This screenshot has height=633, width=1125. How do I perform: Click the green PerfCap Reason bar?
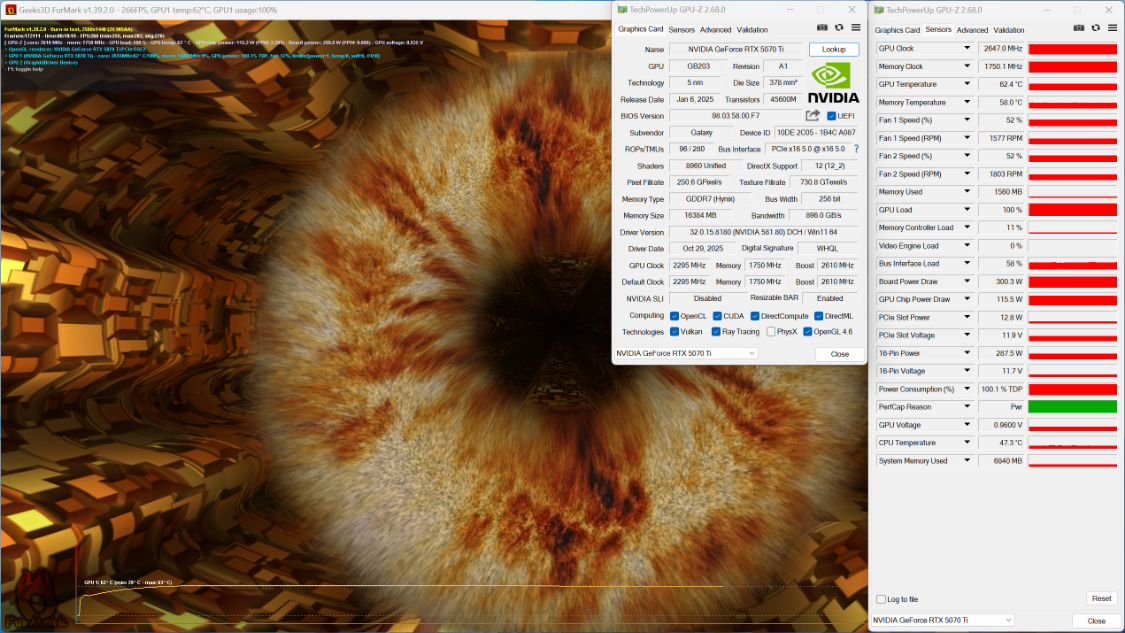(1072, 407)
